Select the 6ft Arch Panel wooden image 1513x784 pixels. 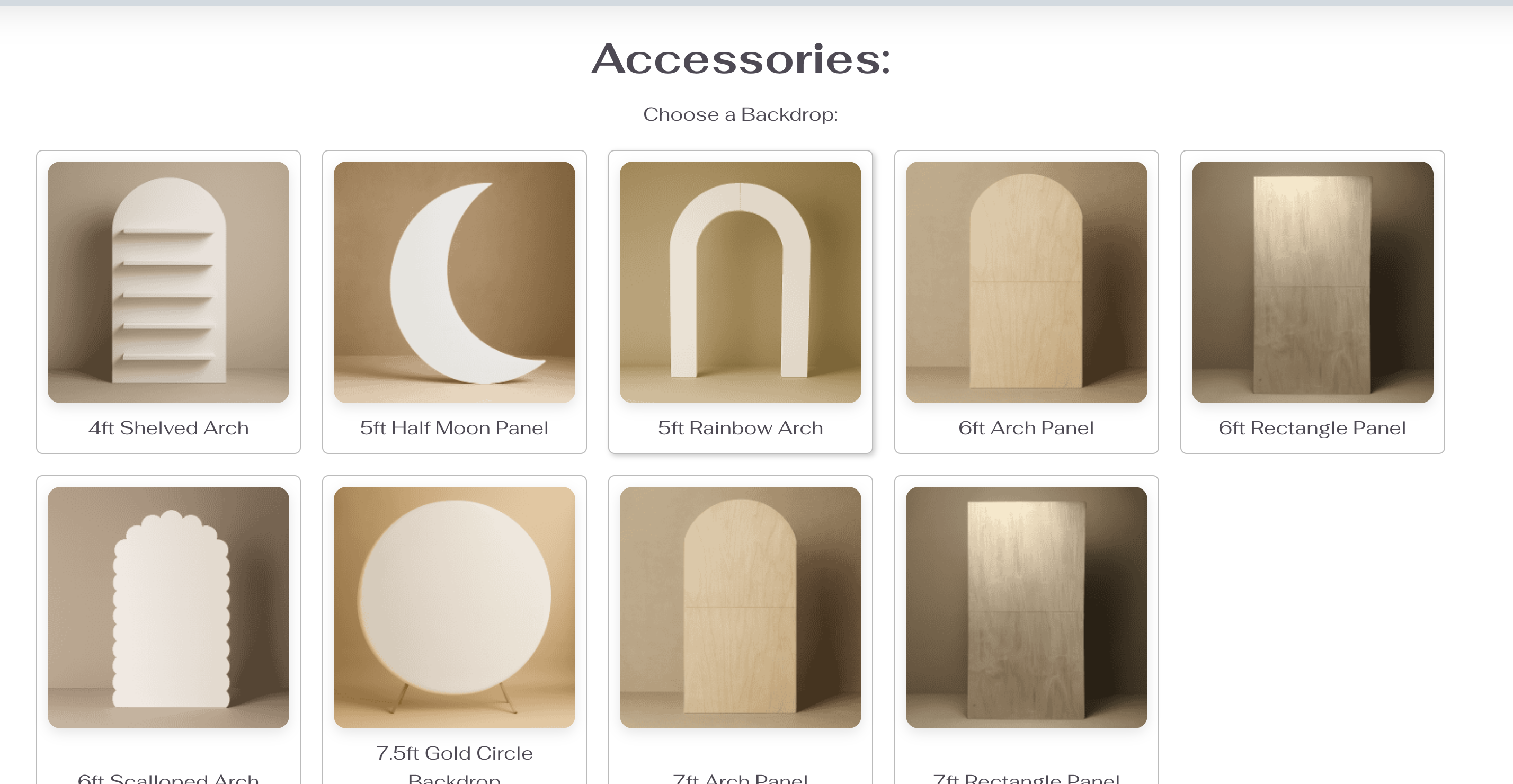[1026, 282]
